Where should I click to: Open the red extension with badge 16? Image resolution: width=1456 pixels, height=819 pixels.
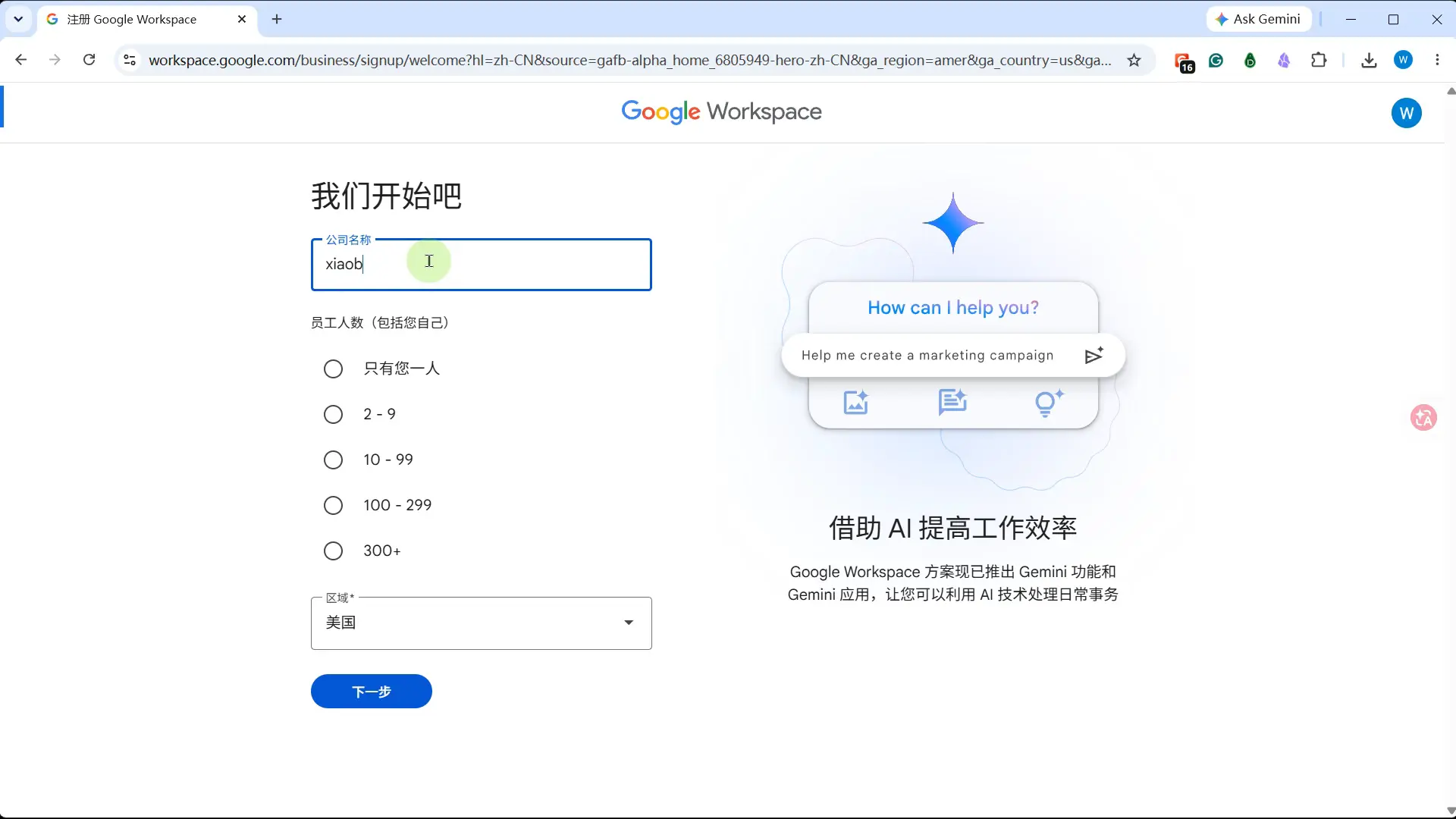tap(1184, 61)
